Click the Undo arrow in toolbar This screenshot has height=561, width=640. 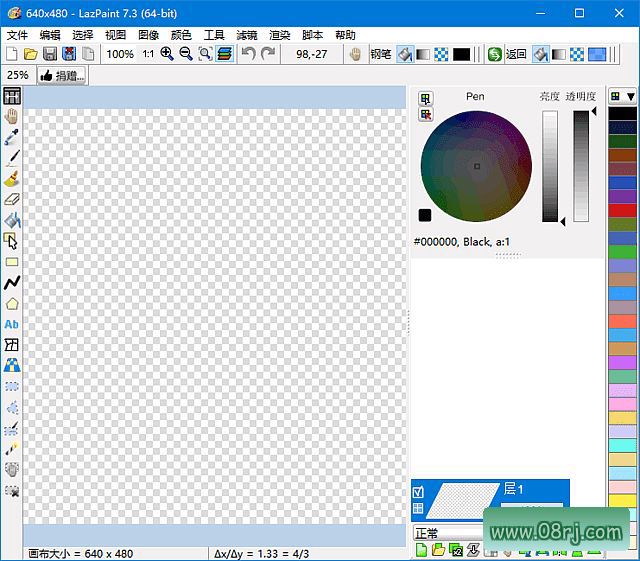click(x=248, y=54)
